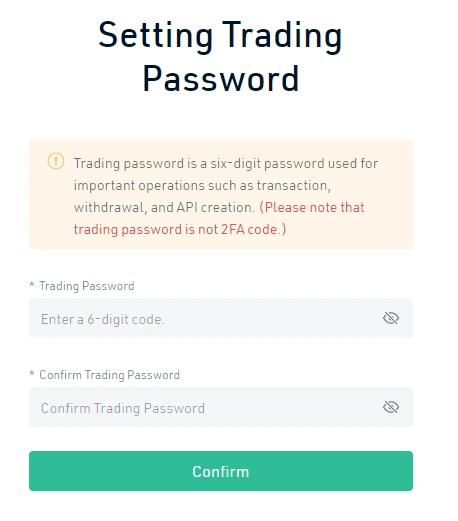Focus the Confirm Trading Password input box
The image size is (458, 521).
221,407
